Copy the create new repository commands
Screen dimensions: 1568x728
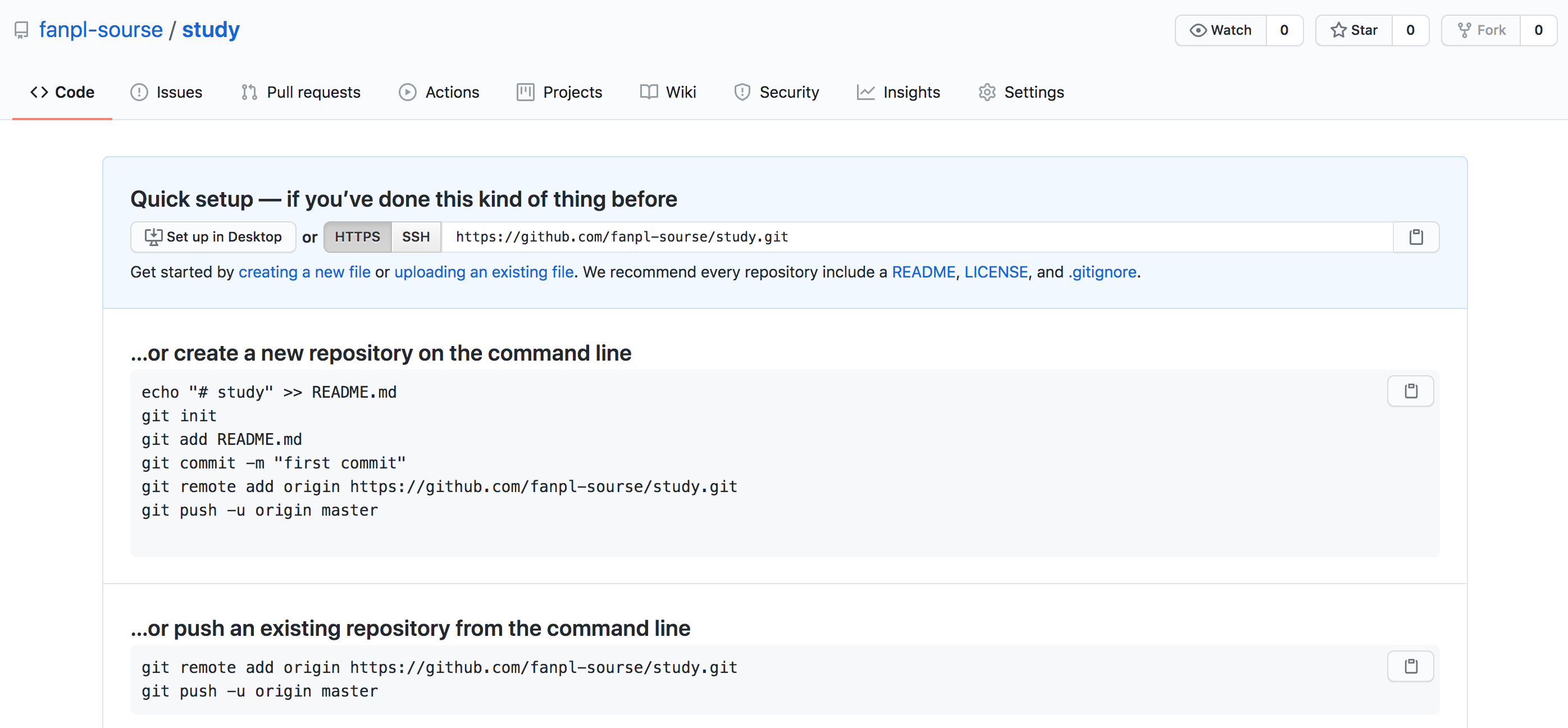[x=1410, y=391]
